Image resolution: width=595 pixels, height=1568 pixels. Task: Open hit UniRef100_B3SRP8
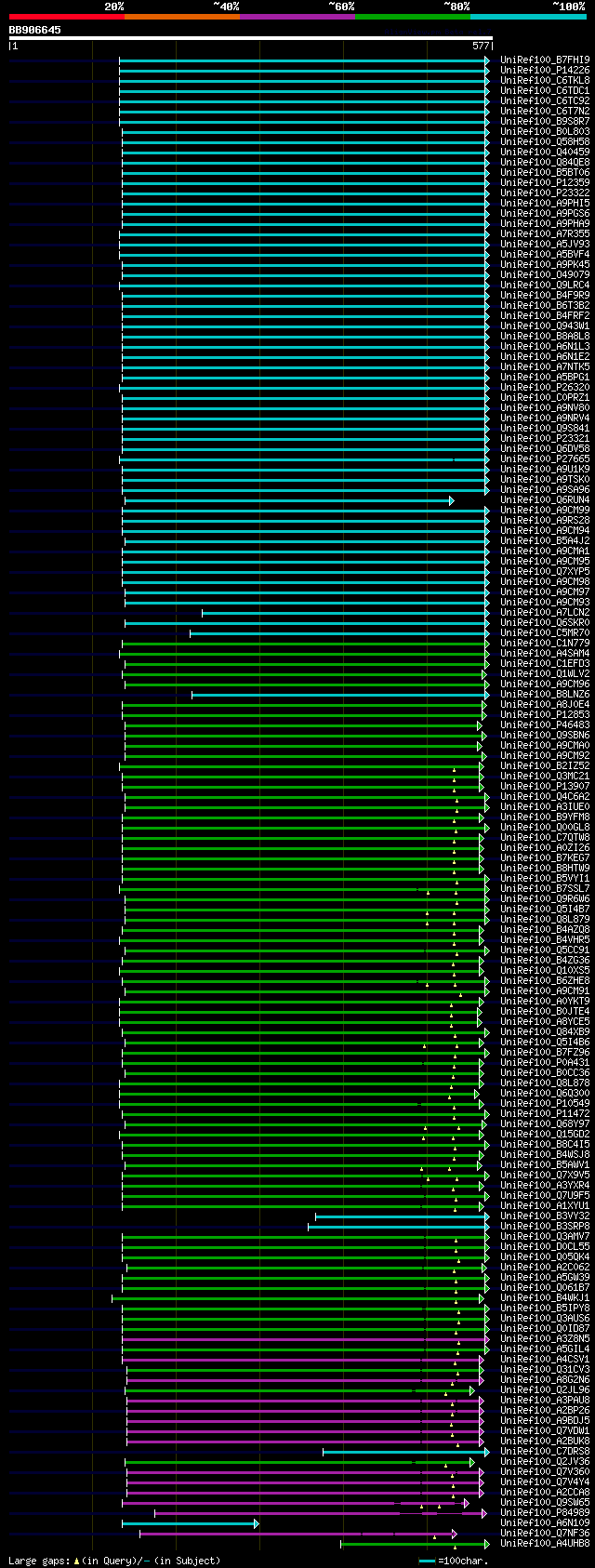[545, 1226]
